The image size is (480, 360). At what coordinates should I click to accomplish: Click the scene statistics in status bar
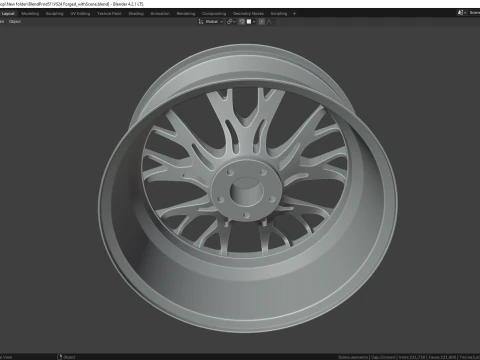409,357
